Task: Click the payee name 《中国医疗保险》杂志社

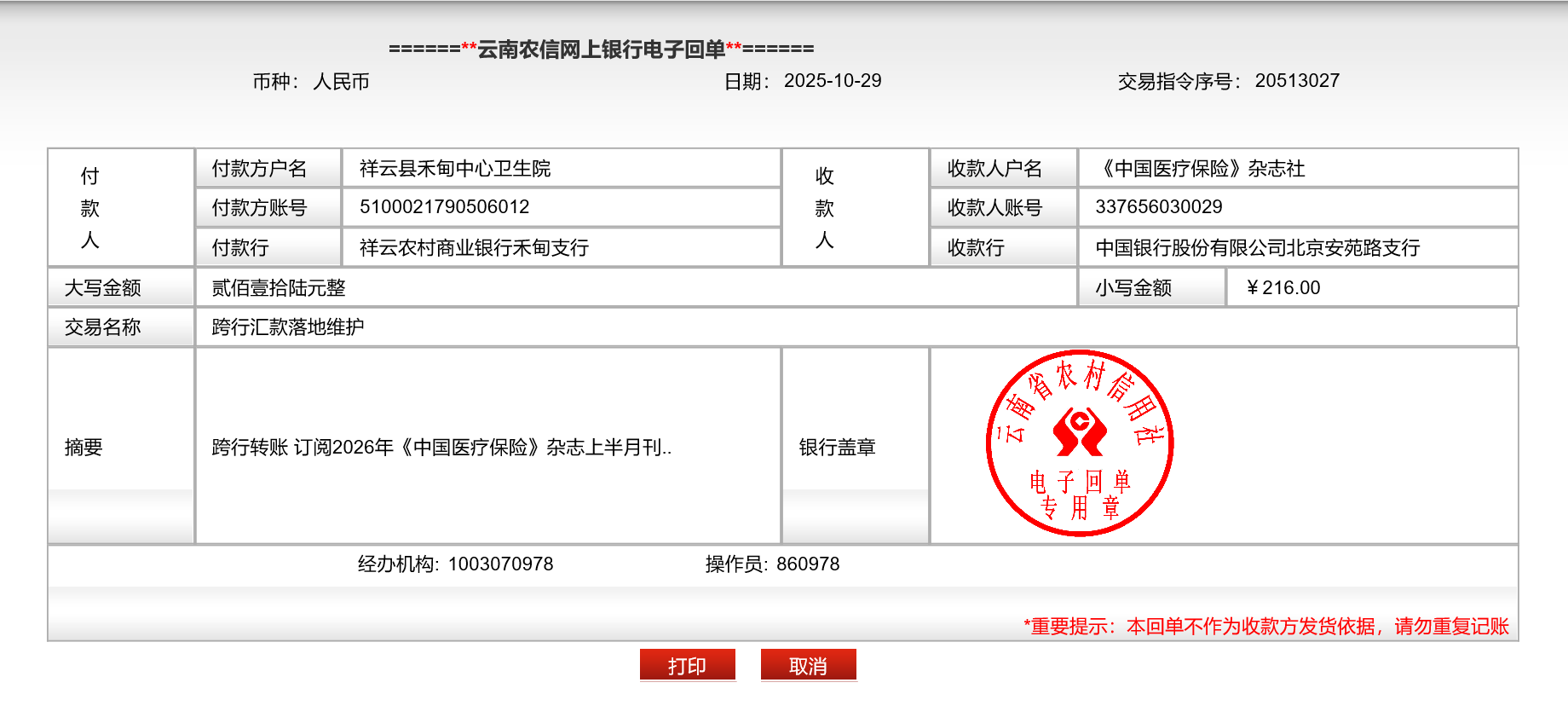Action: pyautogui.click(x=1200, y=169)
